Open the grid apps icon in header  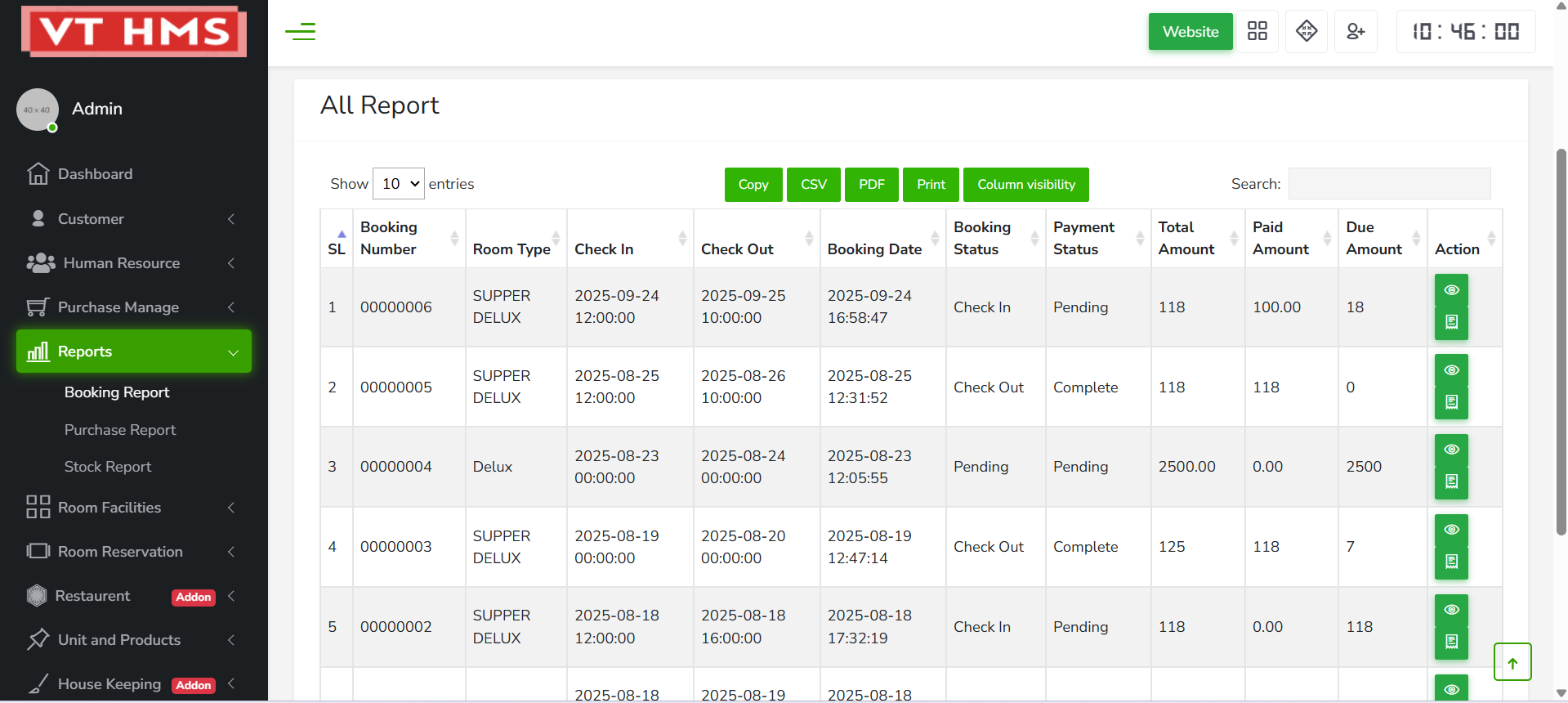tap(1257, 32)
